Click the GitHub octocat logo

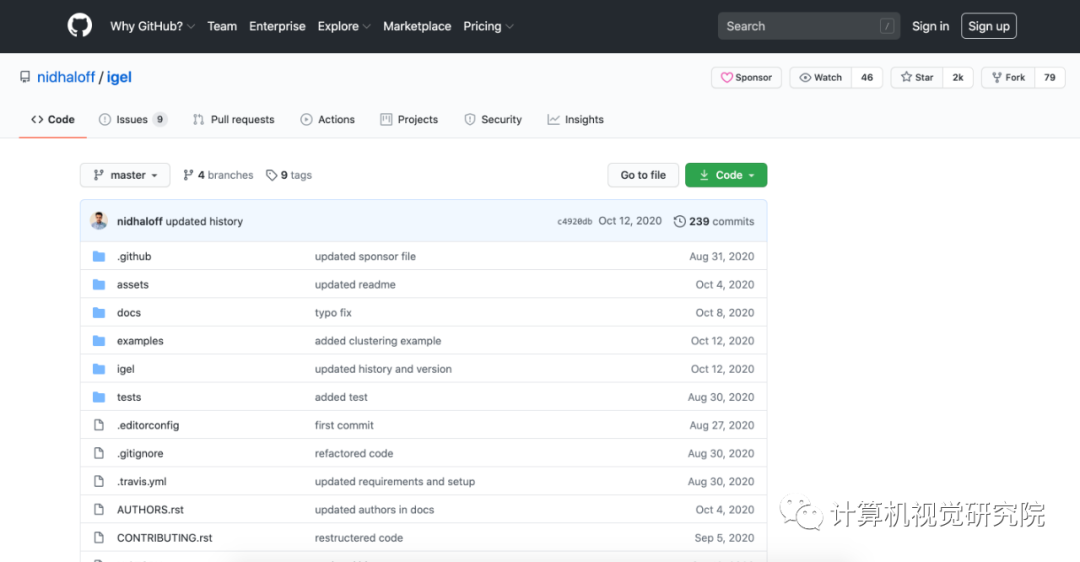80,26
